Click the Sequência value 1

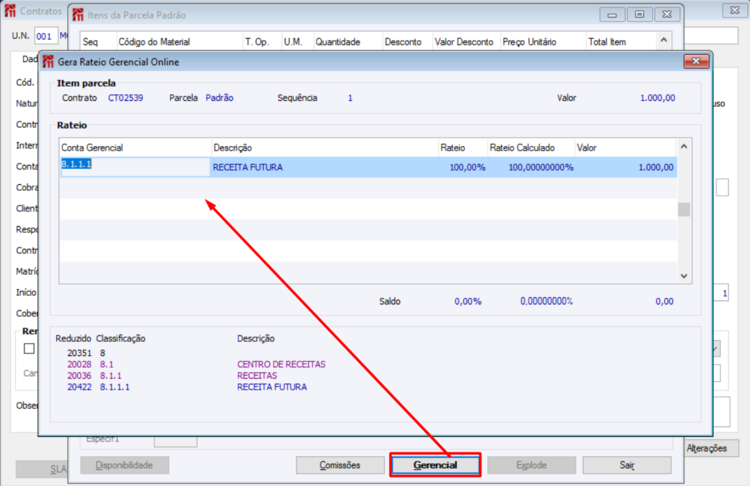(x=350, y=98)
